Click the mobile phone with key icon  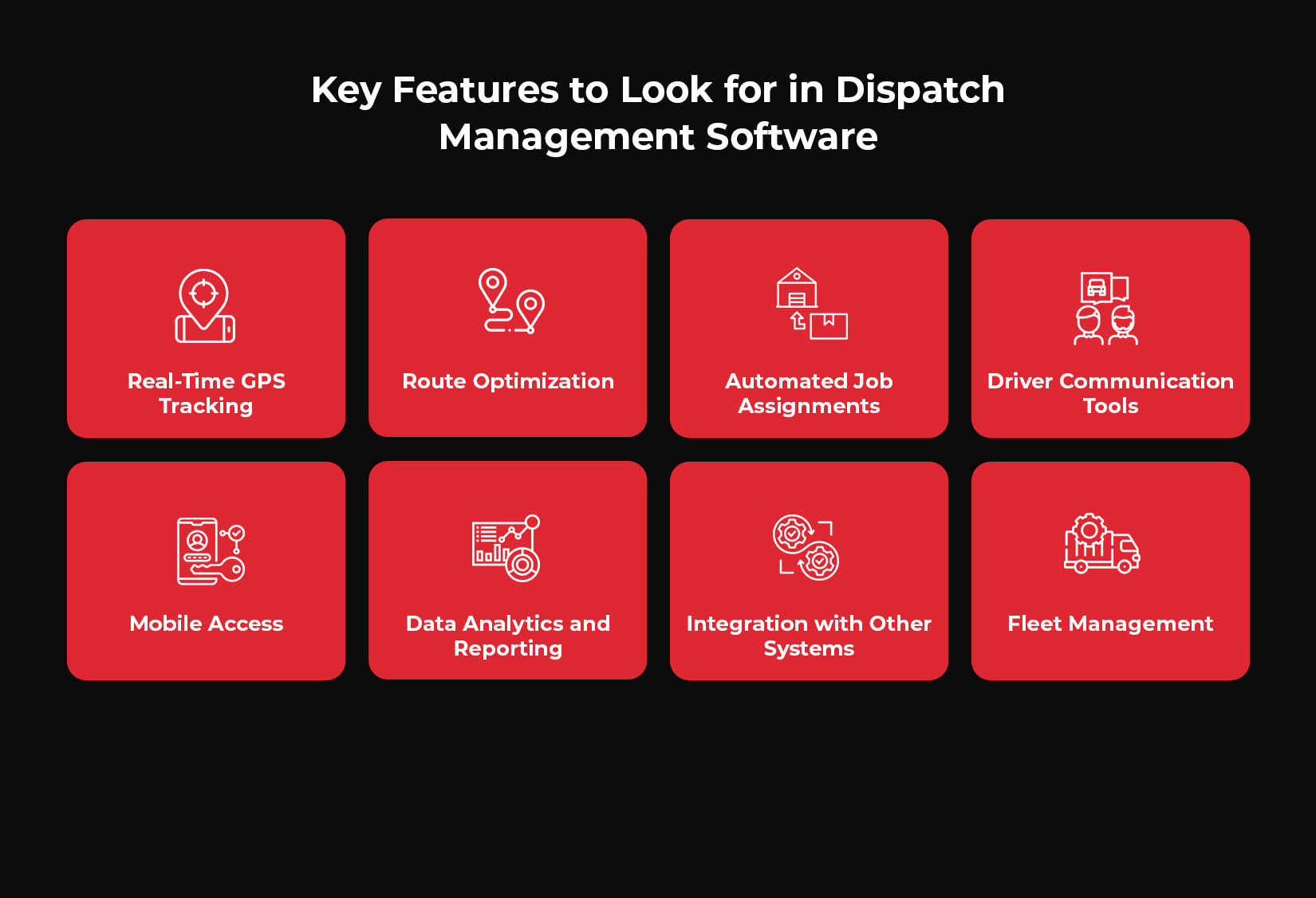pyautogui.click(x=211, y=551)
